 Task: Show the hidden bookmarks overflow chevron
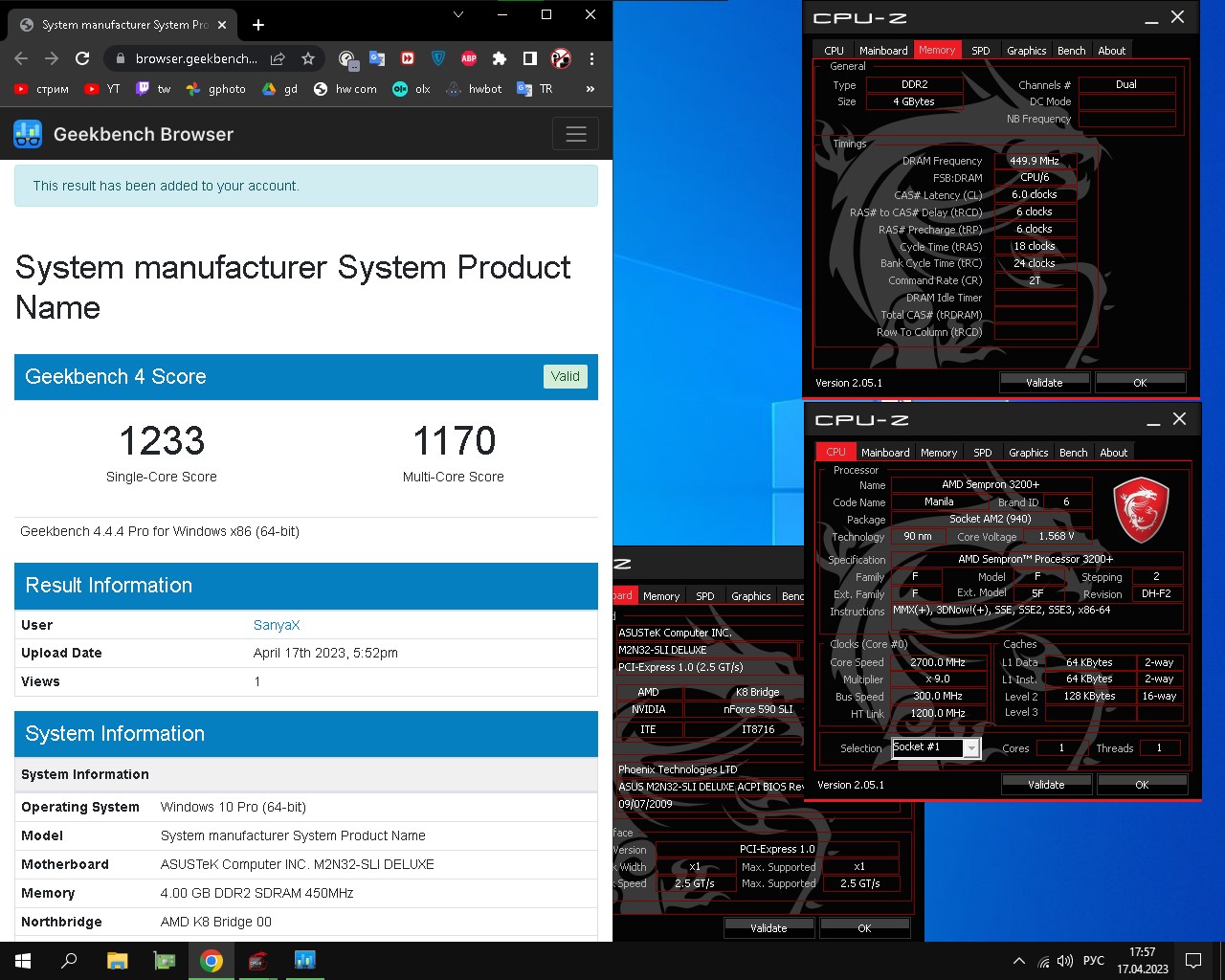click(x=590, y=89)
